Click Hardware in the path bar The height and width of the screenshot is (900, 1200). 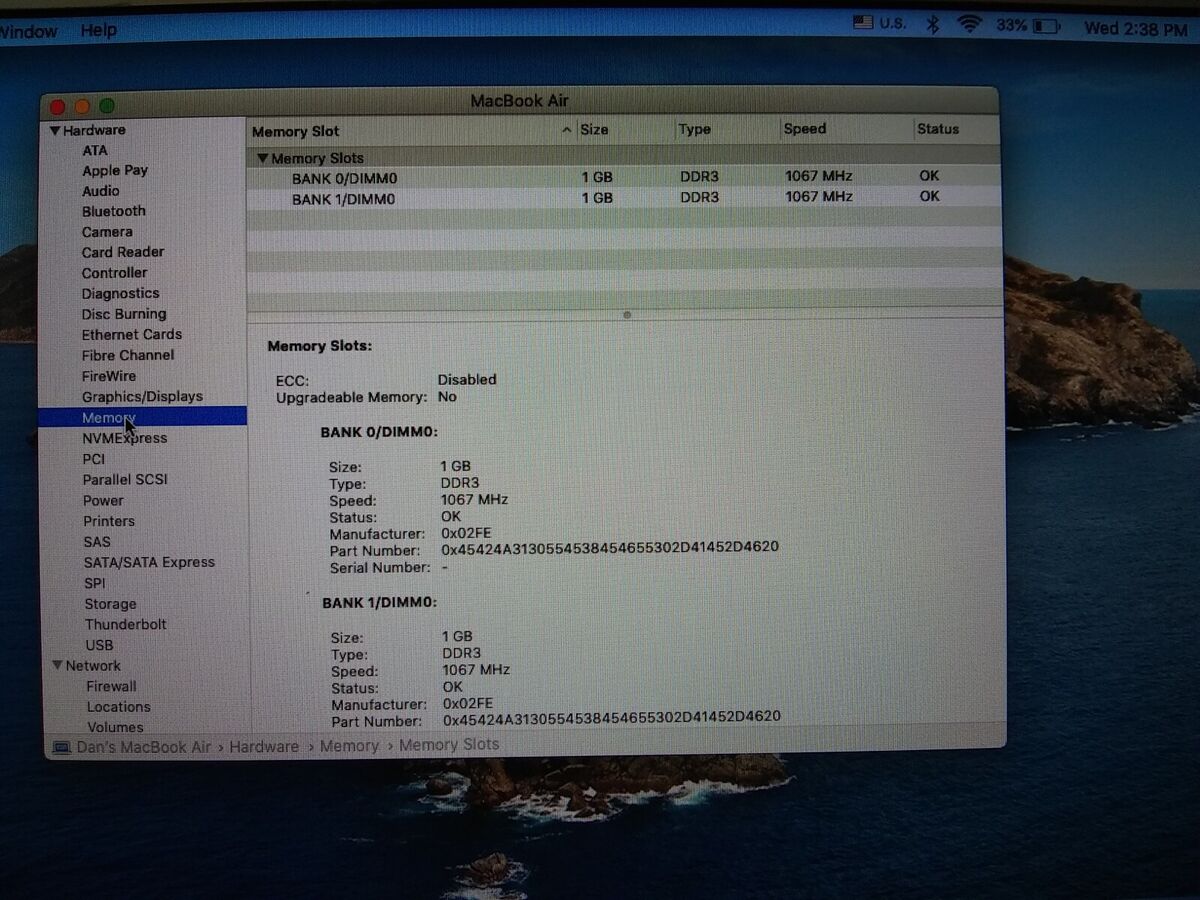pos(264,746)
